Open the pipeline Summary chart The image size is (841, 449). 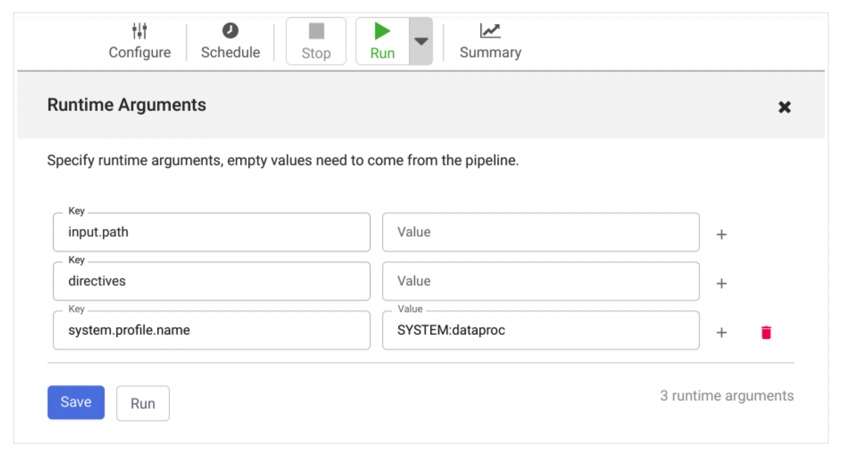pos(490,41)
